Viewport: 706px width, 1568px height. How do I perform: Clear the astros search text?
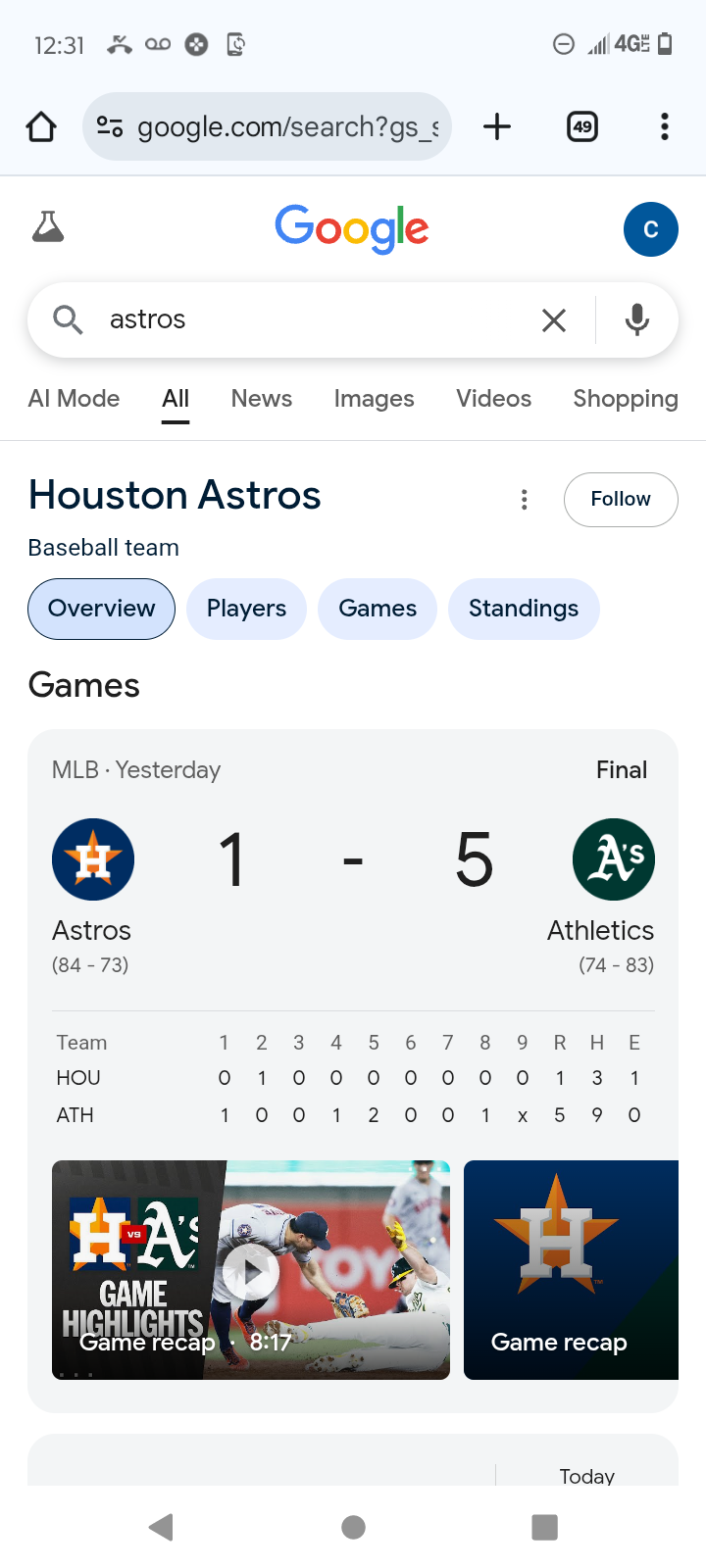point(554,319)
